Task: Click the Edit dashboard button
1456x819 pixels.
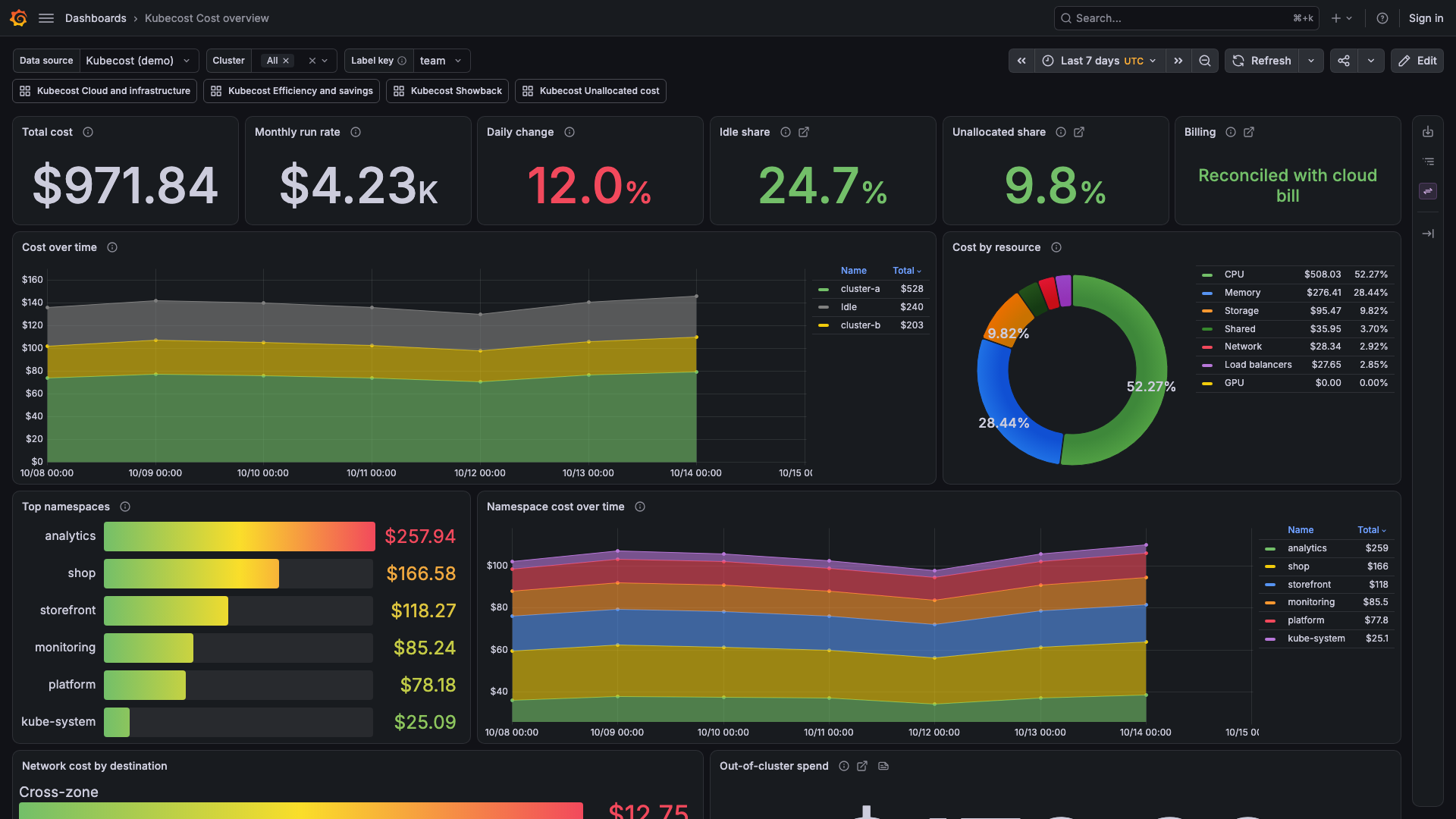Action: 1417,61
